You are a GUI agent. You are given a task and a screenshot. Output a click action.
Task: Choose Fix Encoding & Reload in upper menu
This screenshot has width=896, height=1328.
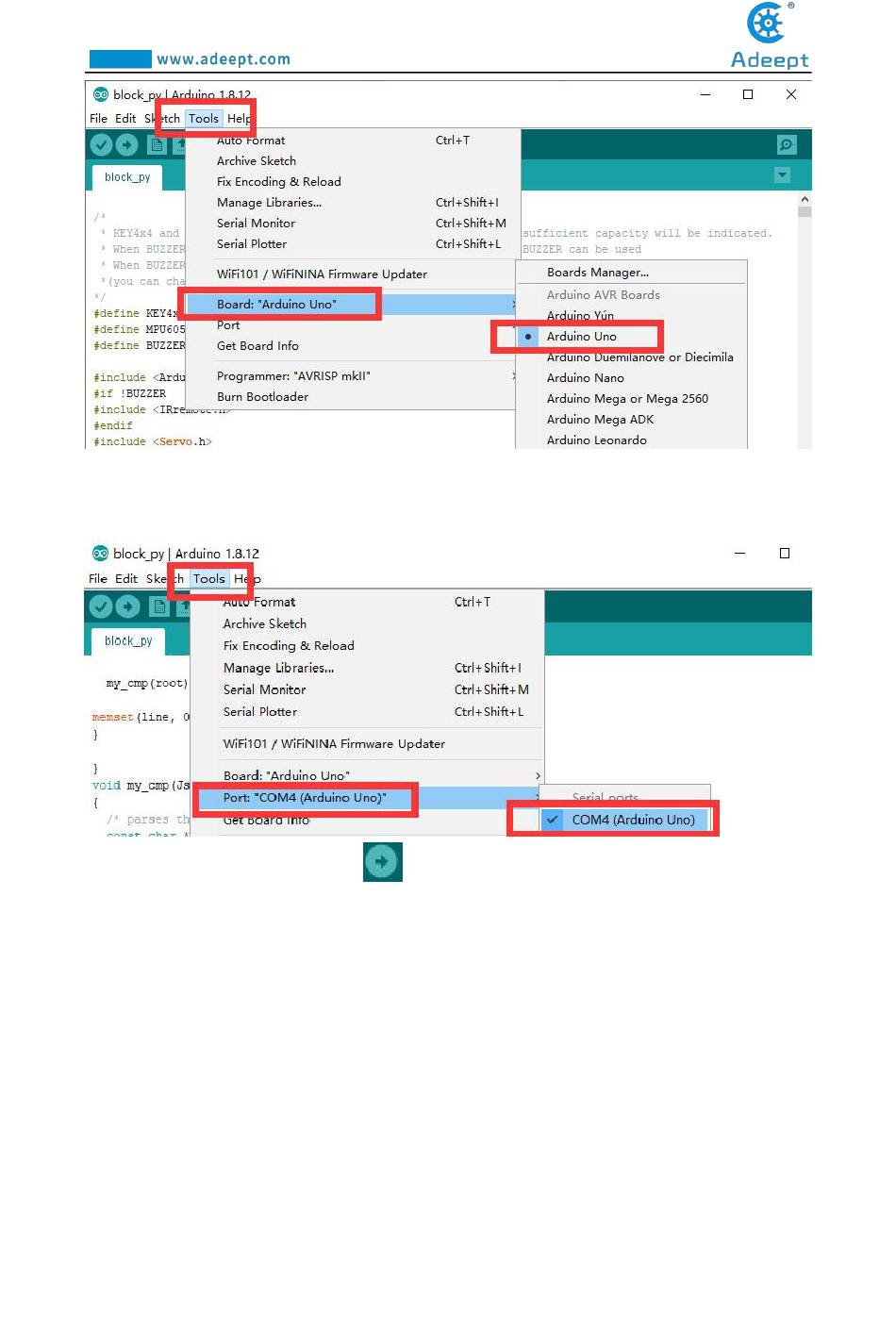pyautogui.click(x=353, y=182)
